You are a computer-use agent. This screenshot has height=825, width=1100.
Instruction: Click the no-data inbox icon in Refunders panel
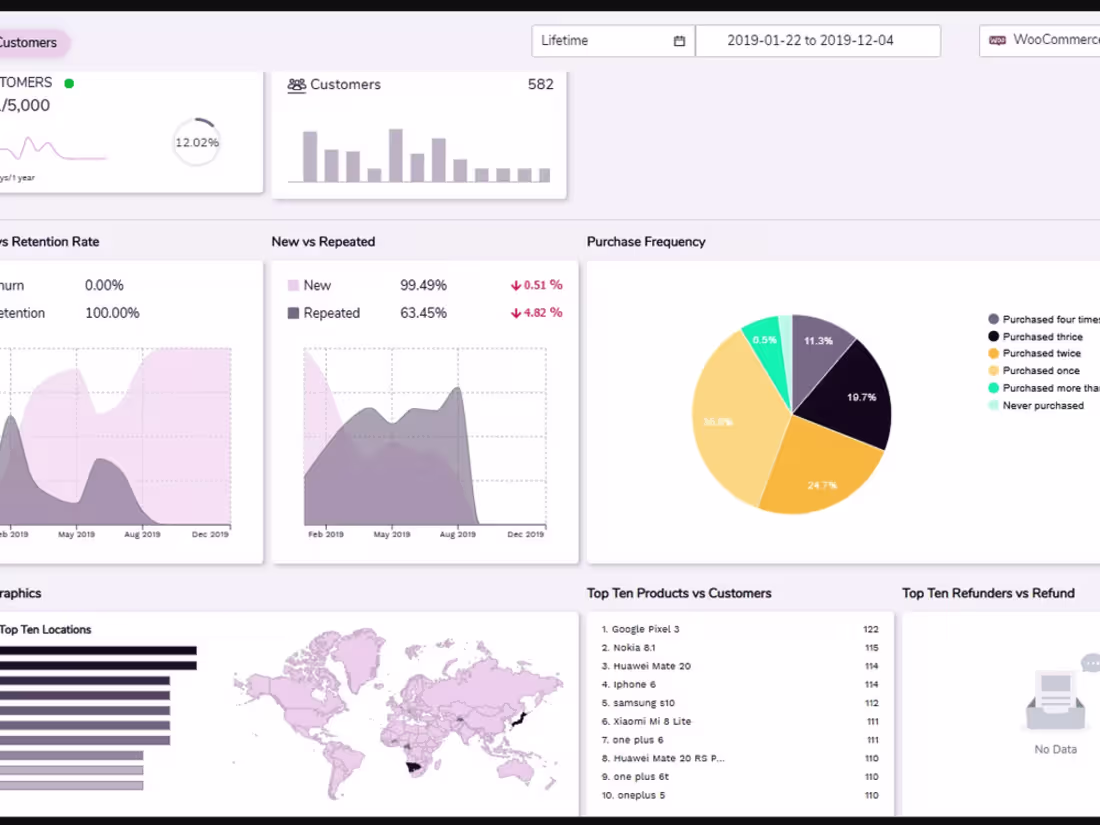(1054, 700)
